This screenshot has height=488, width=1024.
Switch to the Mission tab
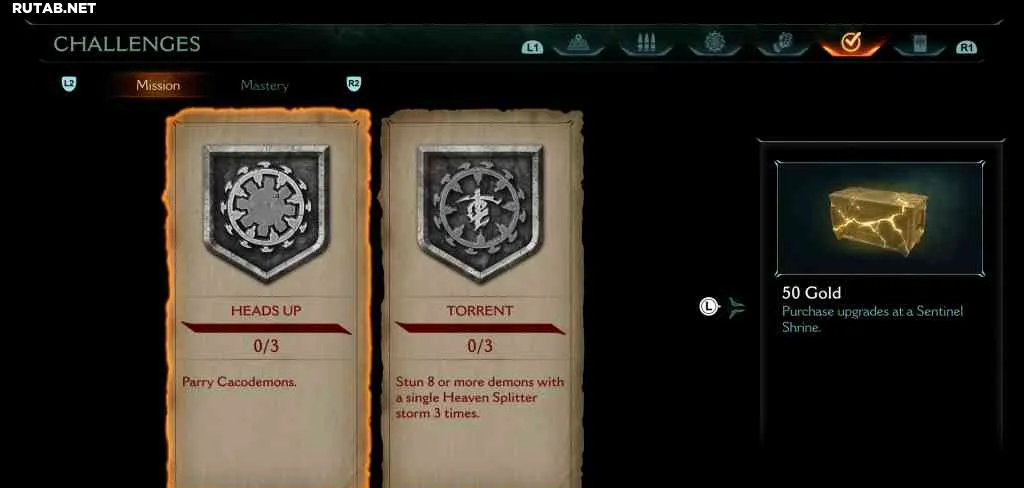click(158, 86)
